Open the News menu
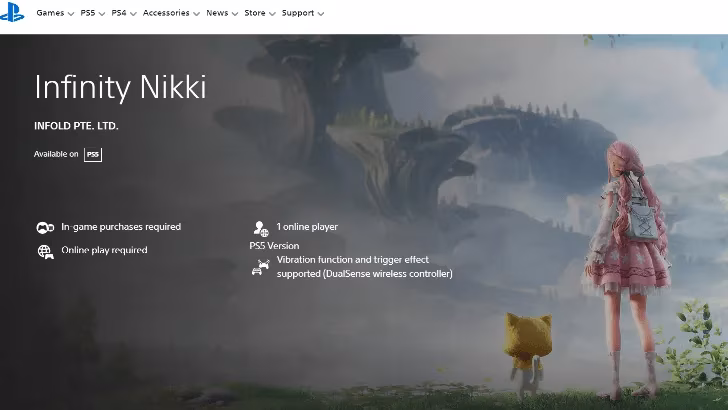The height and width of the screenshot is (410, 728). pyautogui.click(x=222, y=13)
